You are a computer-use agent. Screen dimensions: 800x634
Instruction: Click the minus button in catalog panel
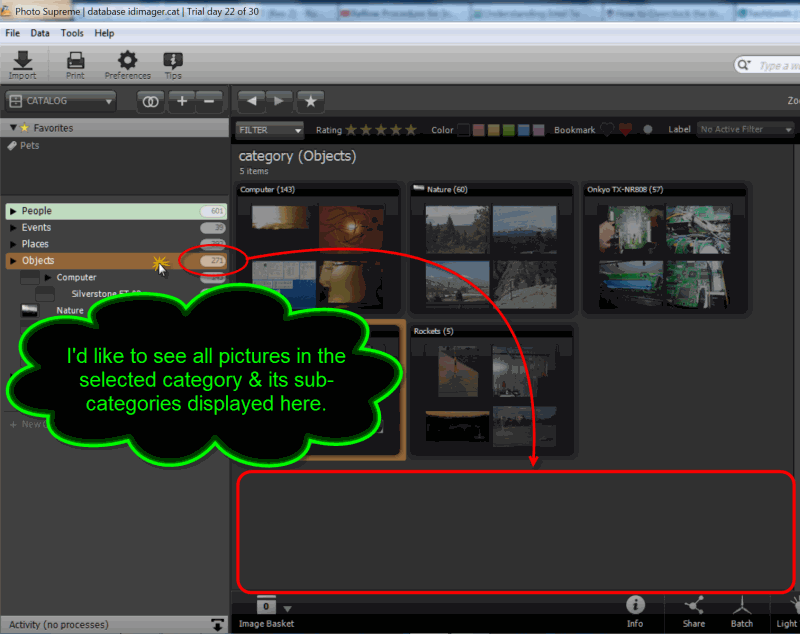pyautogui.click(x=209, y=101)
